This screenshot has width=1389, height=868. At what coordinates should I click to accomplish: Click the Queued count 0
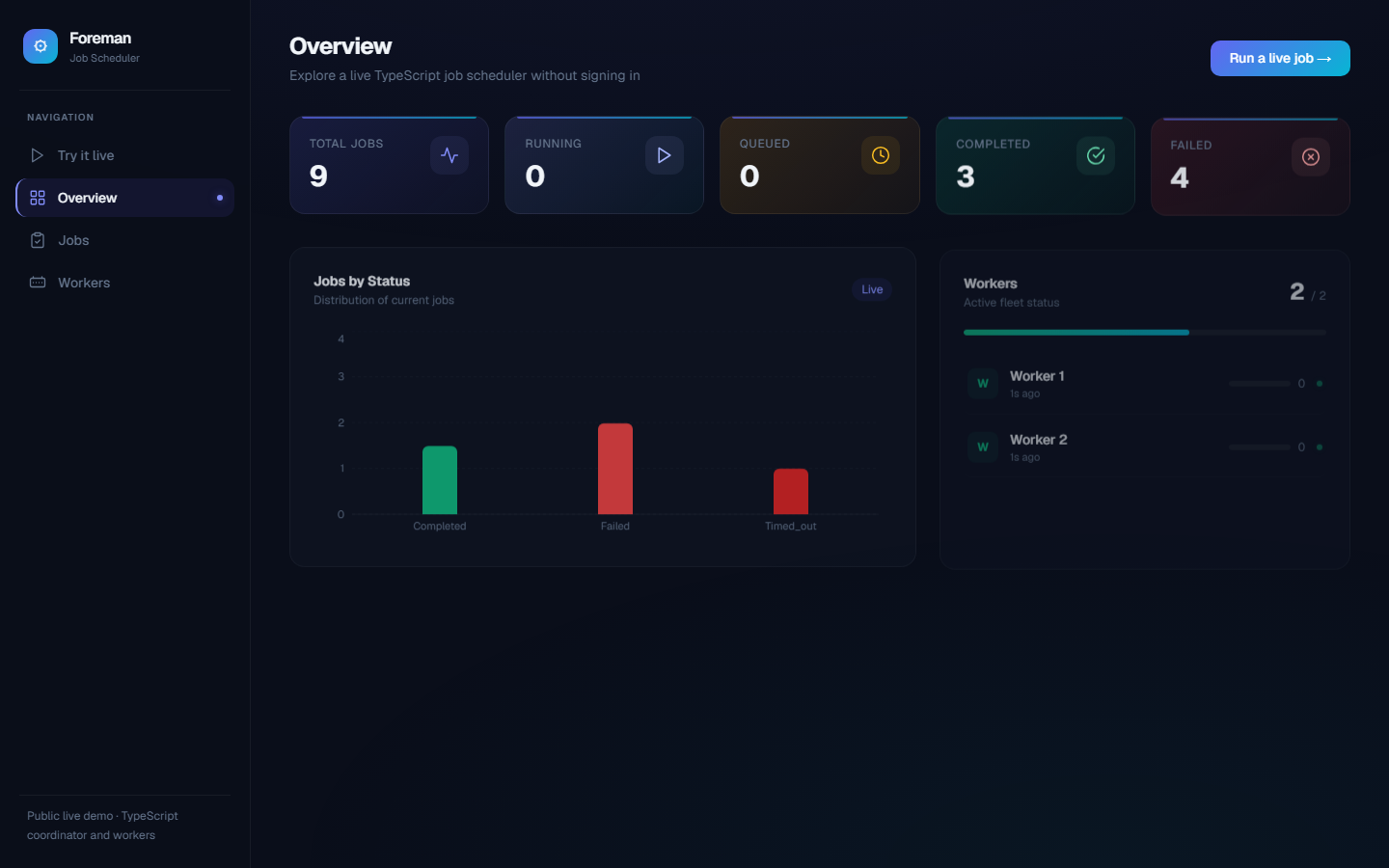tap(749, 176)
